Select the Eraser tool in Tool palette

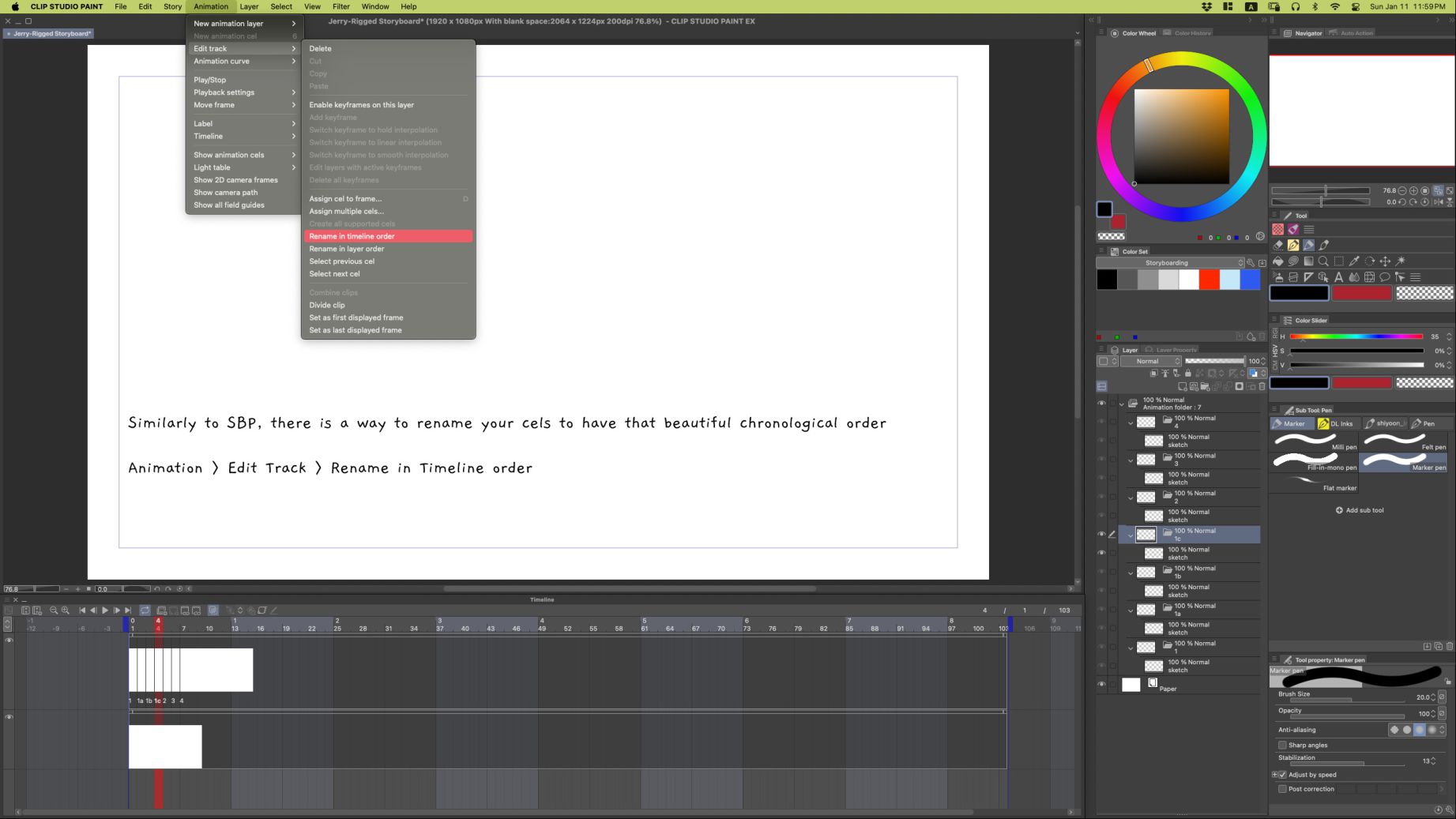coord(1277,245)
